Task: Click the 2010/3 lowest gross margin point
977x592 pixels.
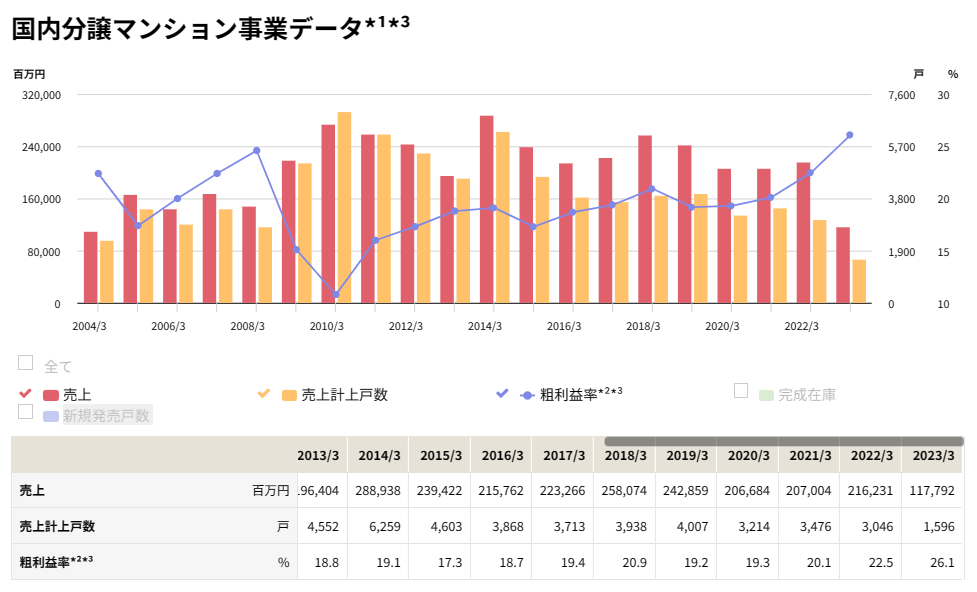Action: coord(336,294)
